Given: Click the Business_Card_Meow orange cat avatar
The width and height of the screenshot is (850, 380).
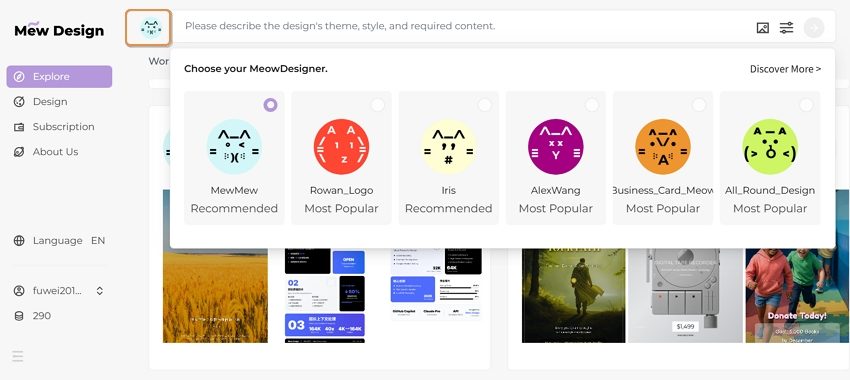Looking at the screenshot, I should click(x=662, y=147).
